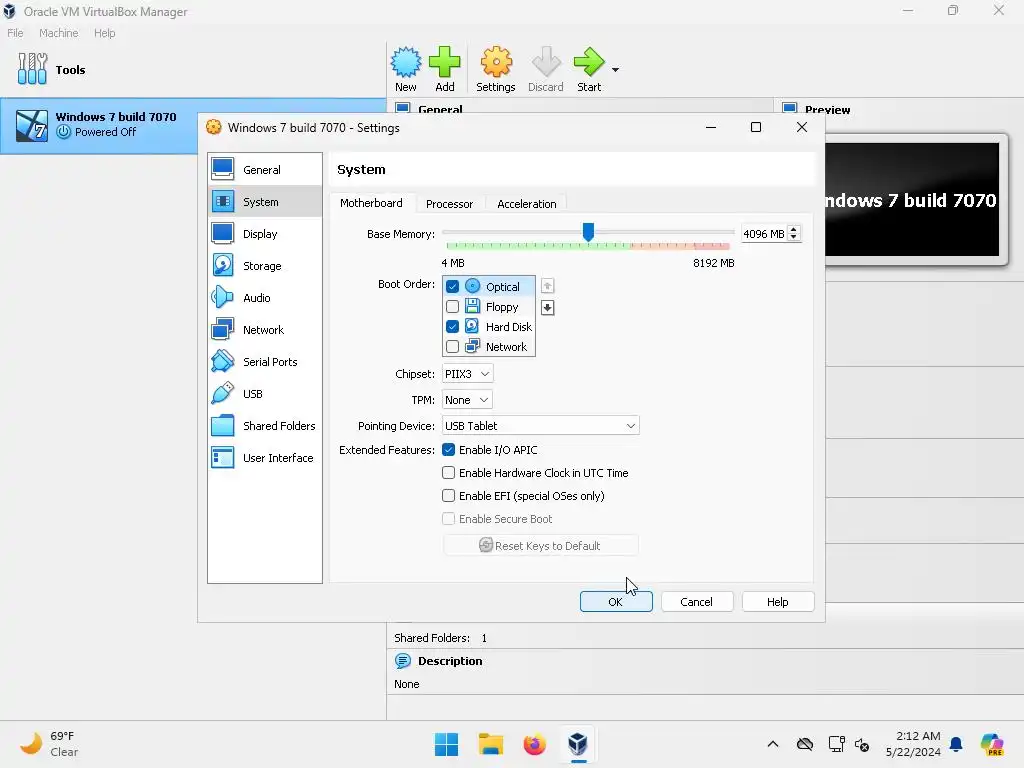Open General settings icon in sidebar
1024x768 pixels.
223,169
